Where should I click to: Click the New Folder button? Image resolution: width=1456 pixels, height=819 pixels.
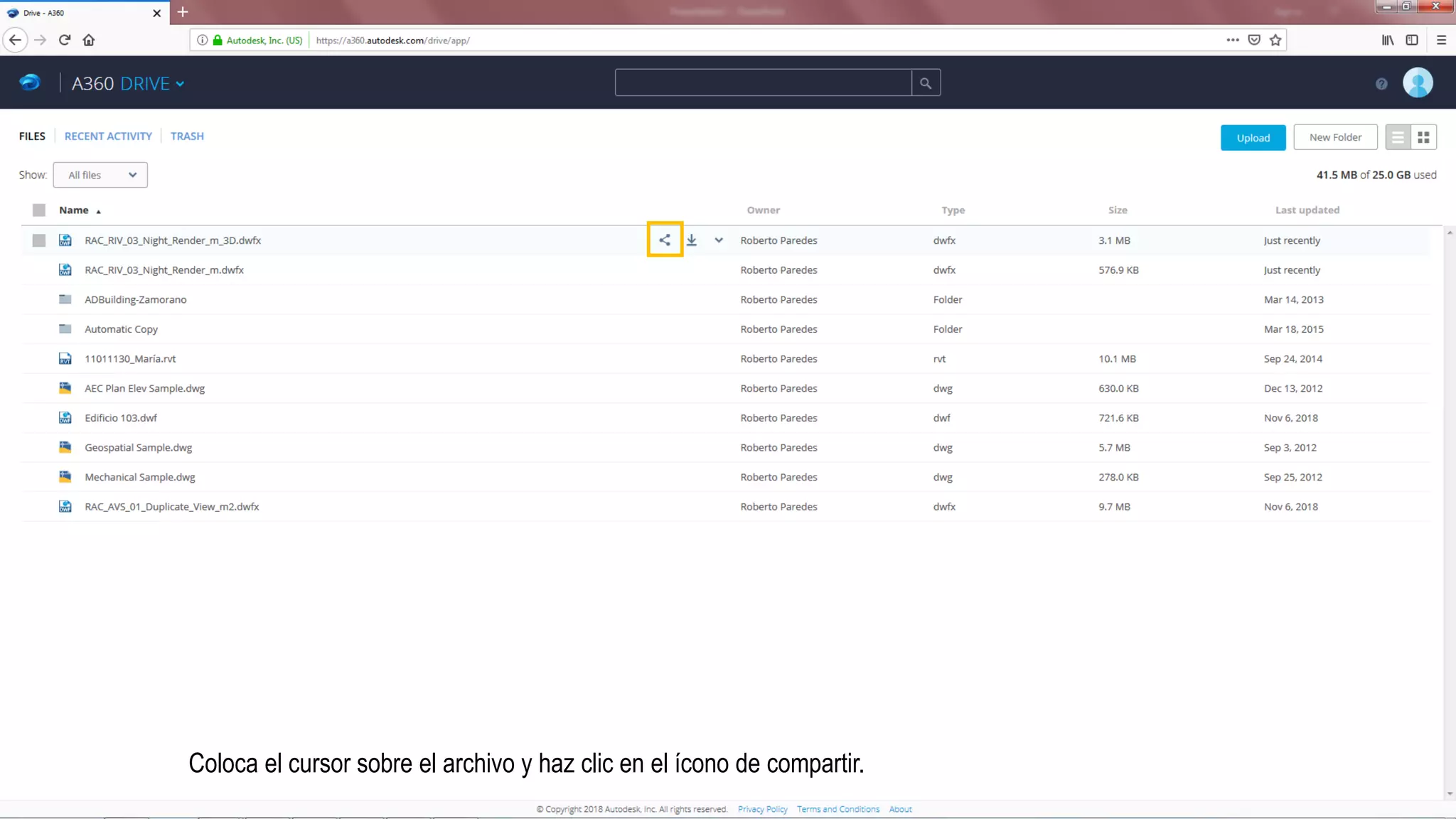[1335, 137]
